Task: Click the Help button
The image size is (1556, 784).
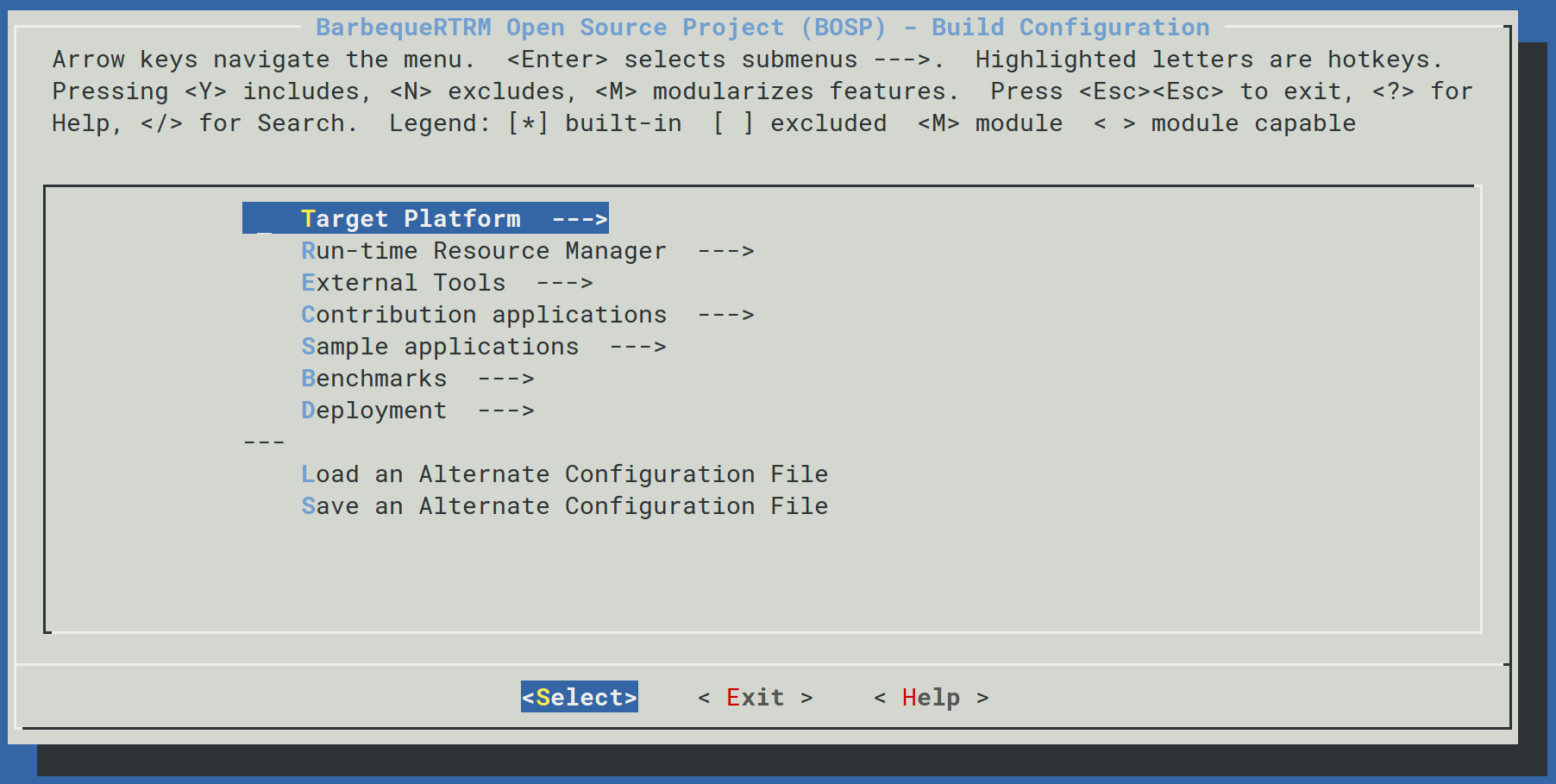Action: click(932, 697)
